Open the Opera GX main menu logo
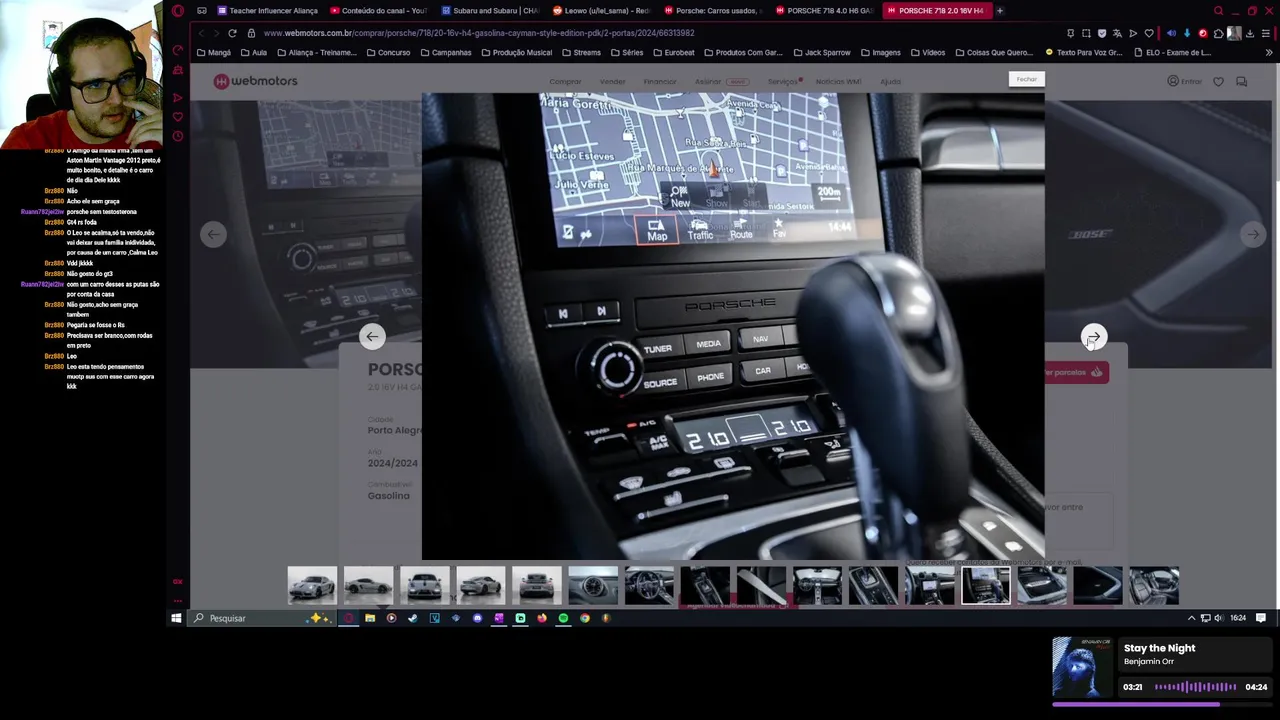The width and height of the screenshot is (1280, 720). click(x=178, y=11)
